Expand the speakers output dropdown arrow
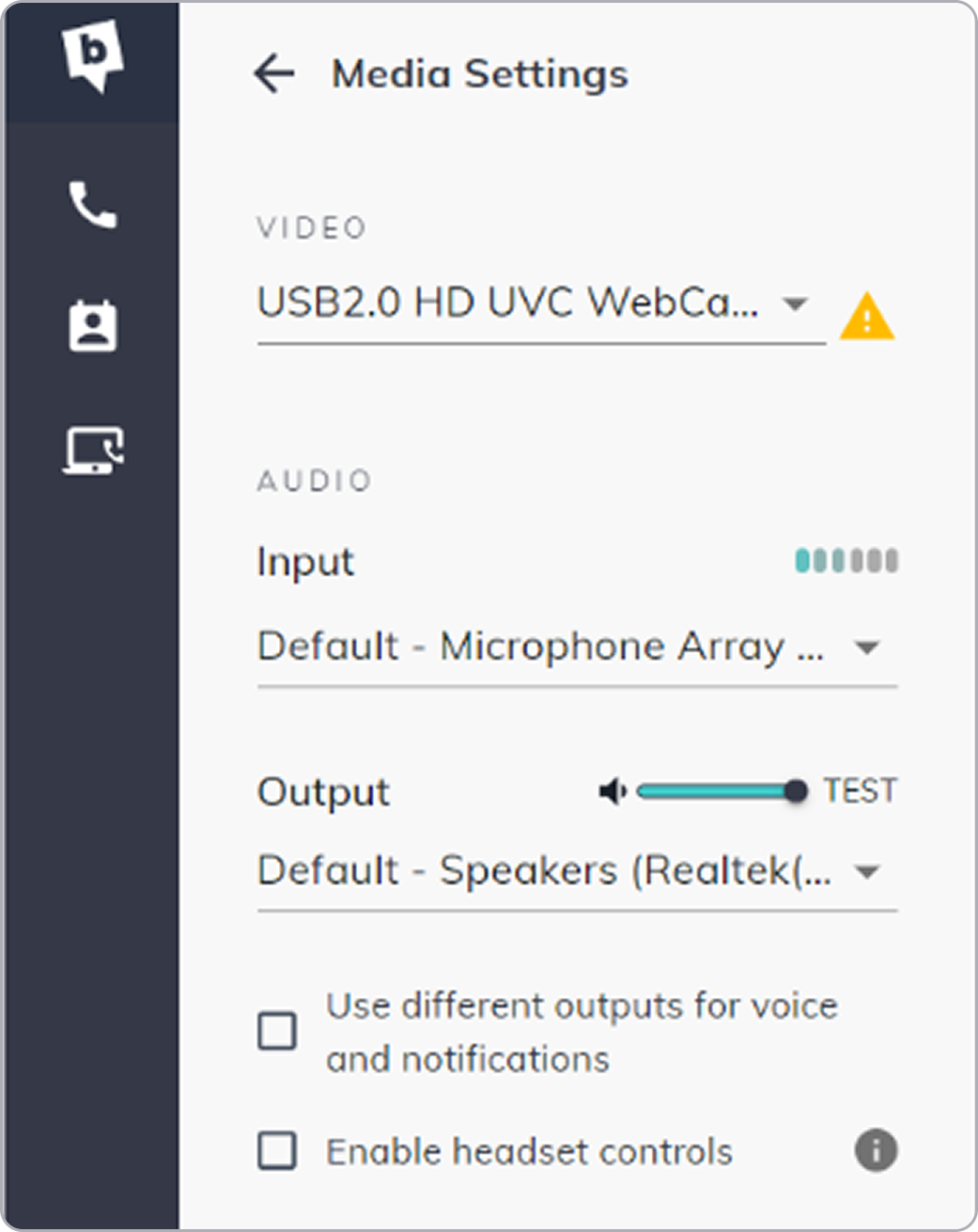 (866, 872)
